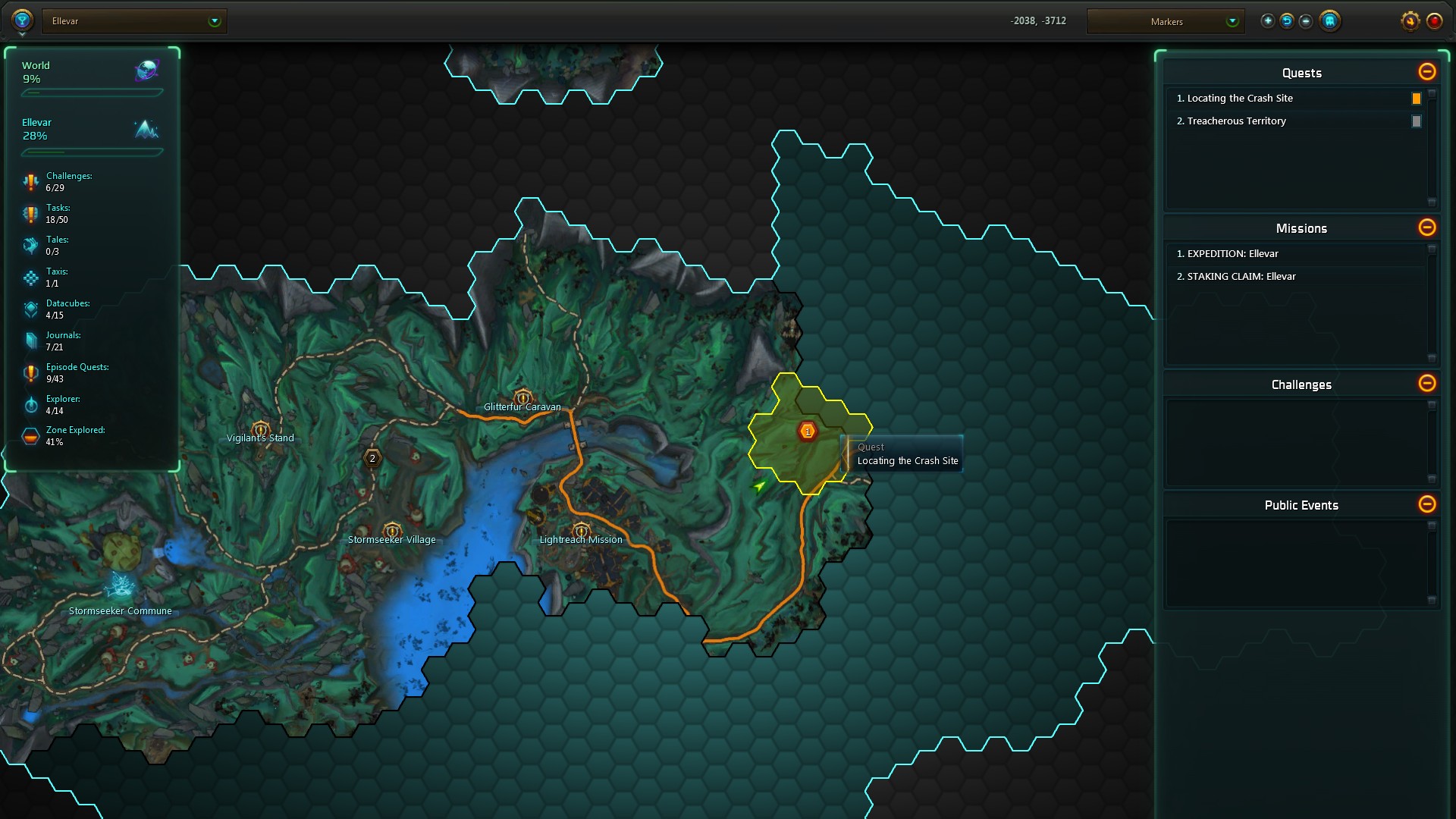The width and height of the screenshot is (1456, 819).
Task: Click the Datacubes icon in stats panel
Action: 30,309
